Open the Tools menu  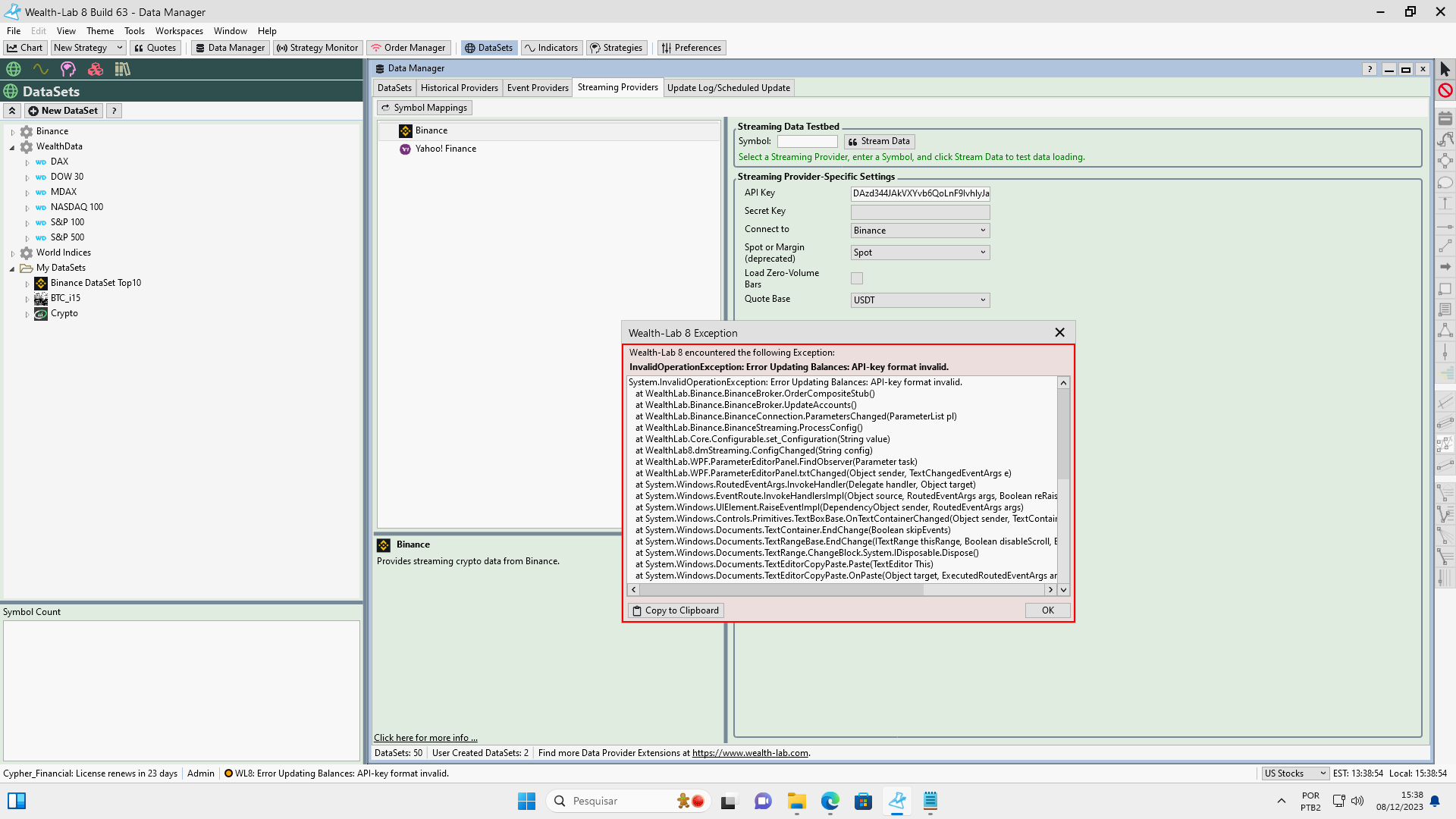(x=134, y=31)
